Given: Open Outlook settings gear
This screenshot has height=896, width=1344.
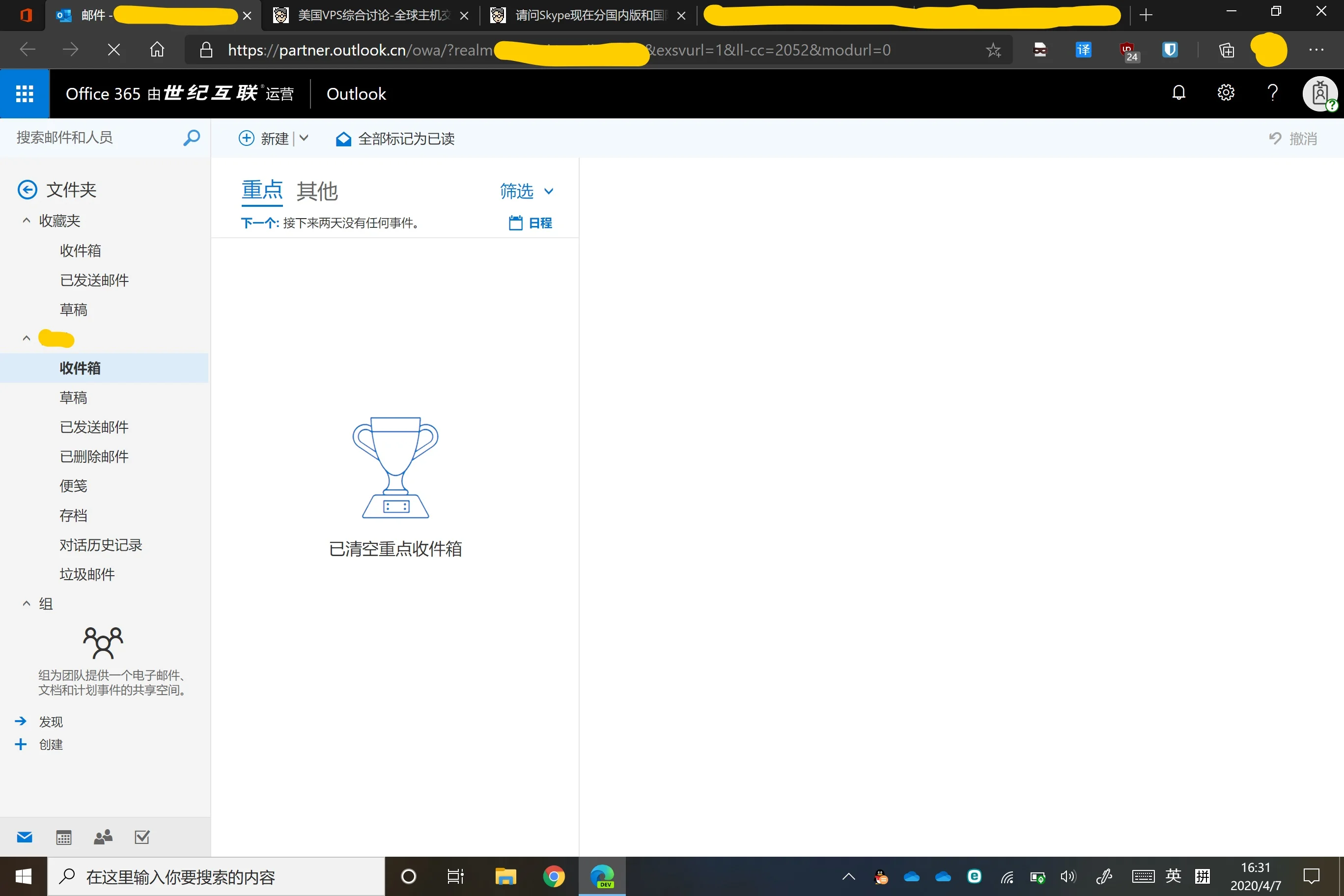Looking at the screenshot, I should (1225, 92).
